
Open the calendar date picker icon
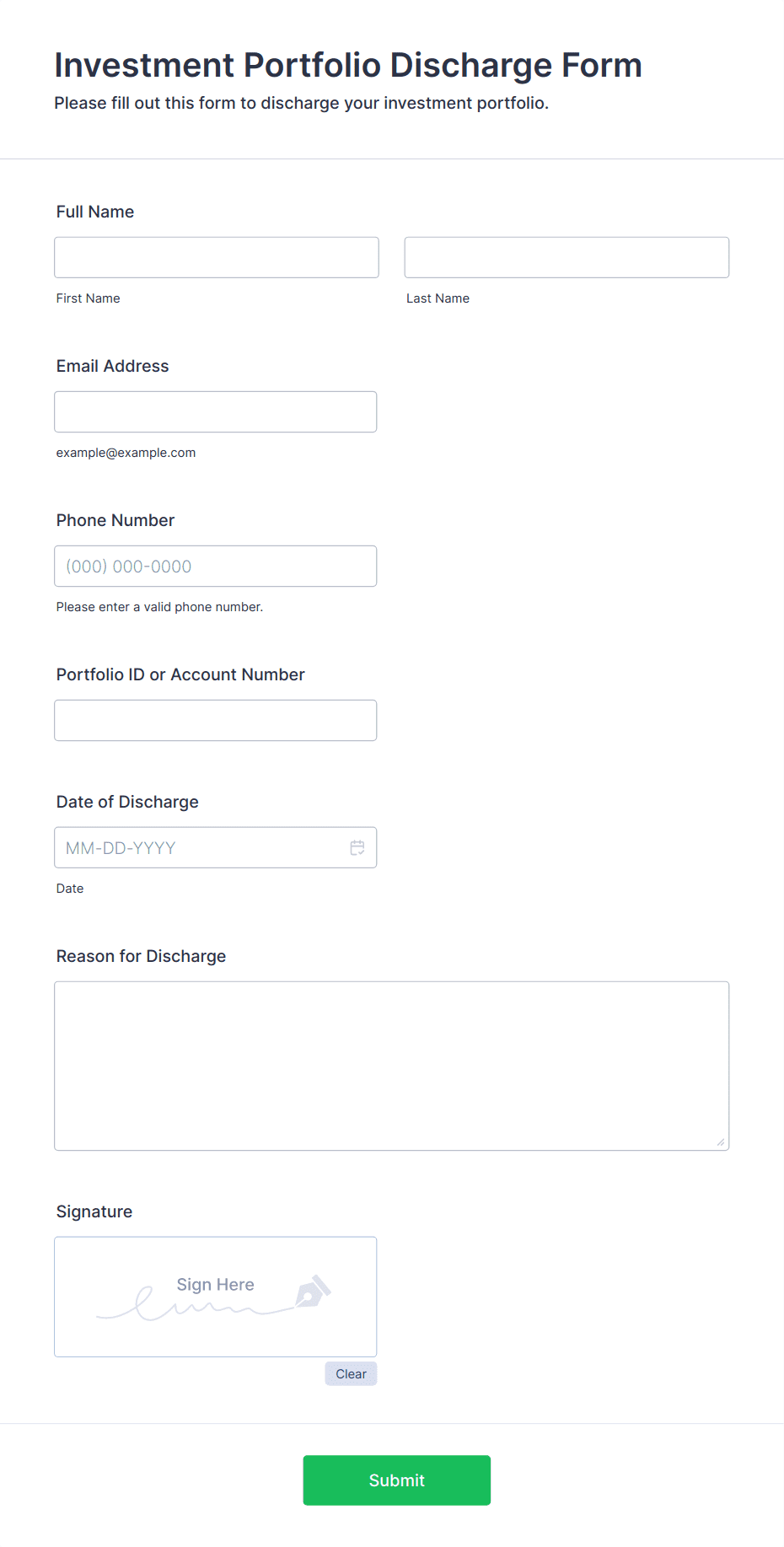pyautogui.click(x=357, y=847)
